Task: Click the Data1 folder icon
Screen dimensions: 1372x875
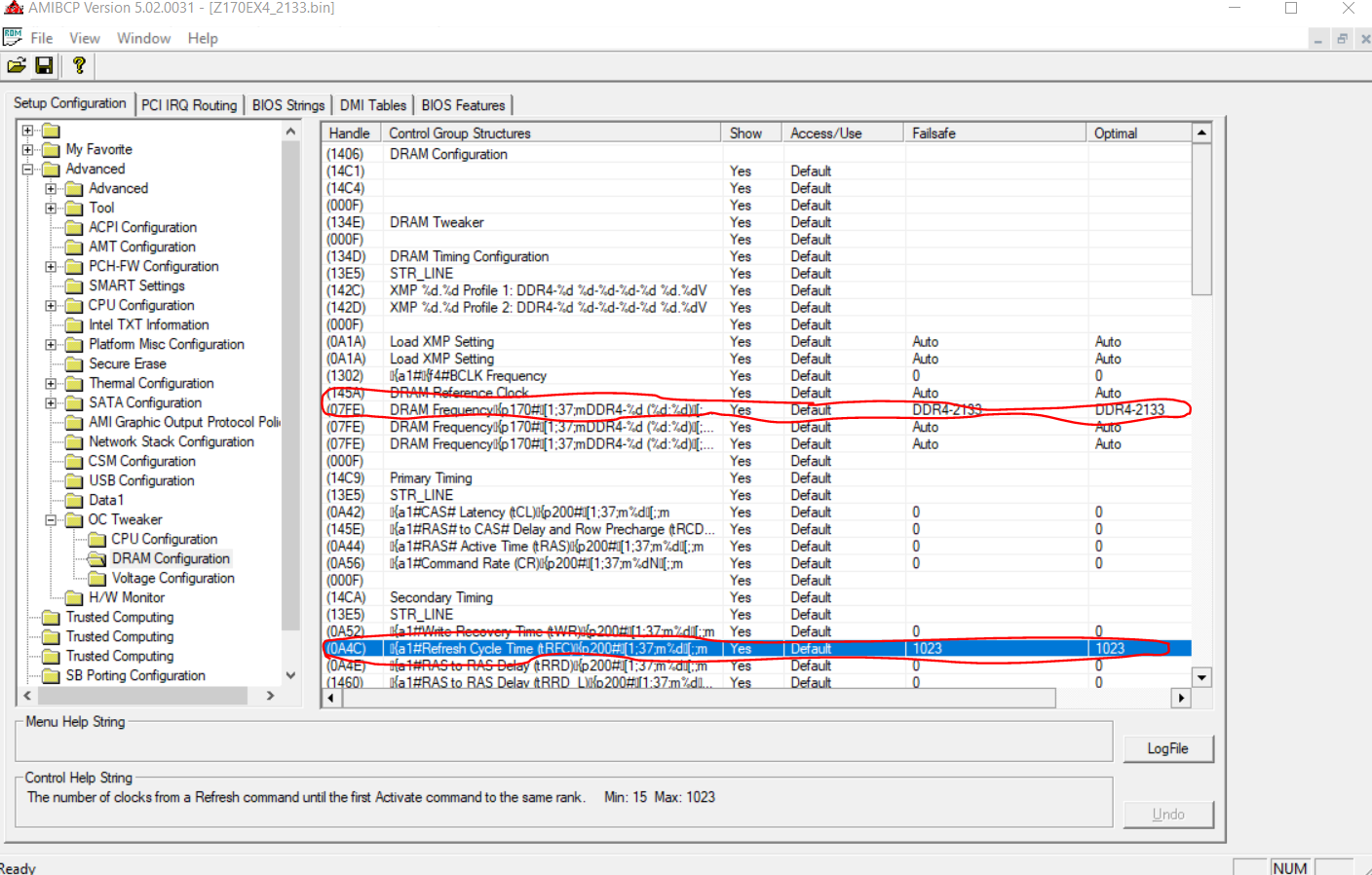Action: pyautogui.click(x=74, y=501)
